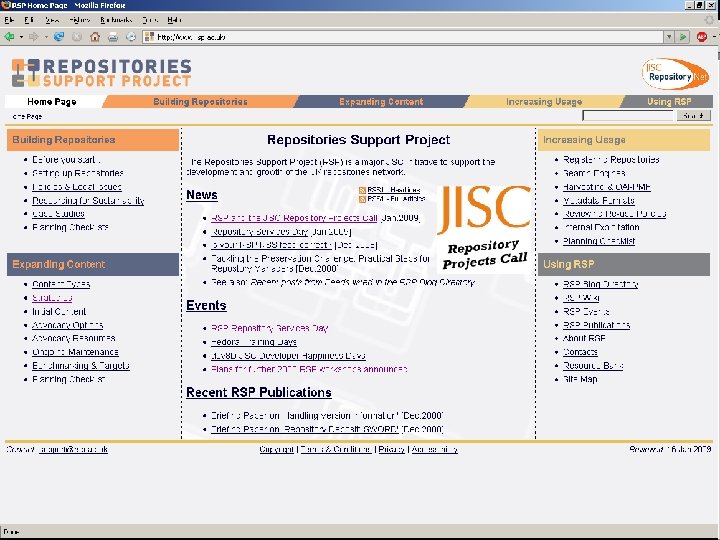The image size is (720, 540).
Task: Open the Resourcing for Sustainability link
Action: click(88, 201)
